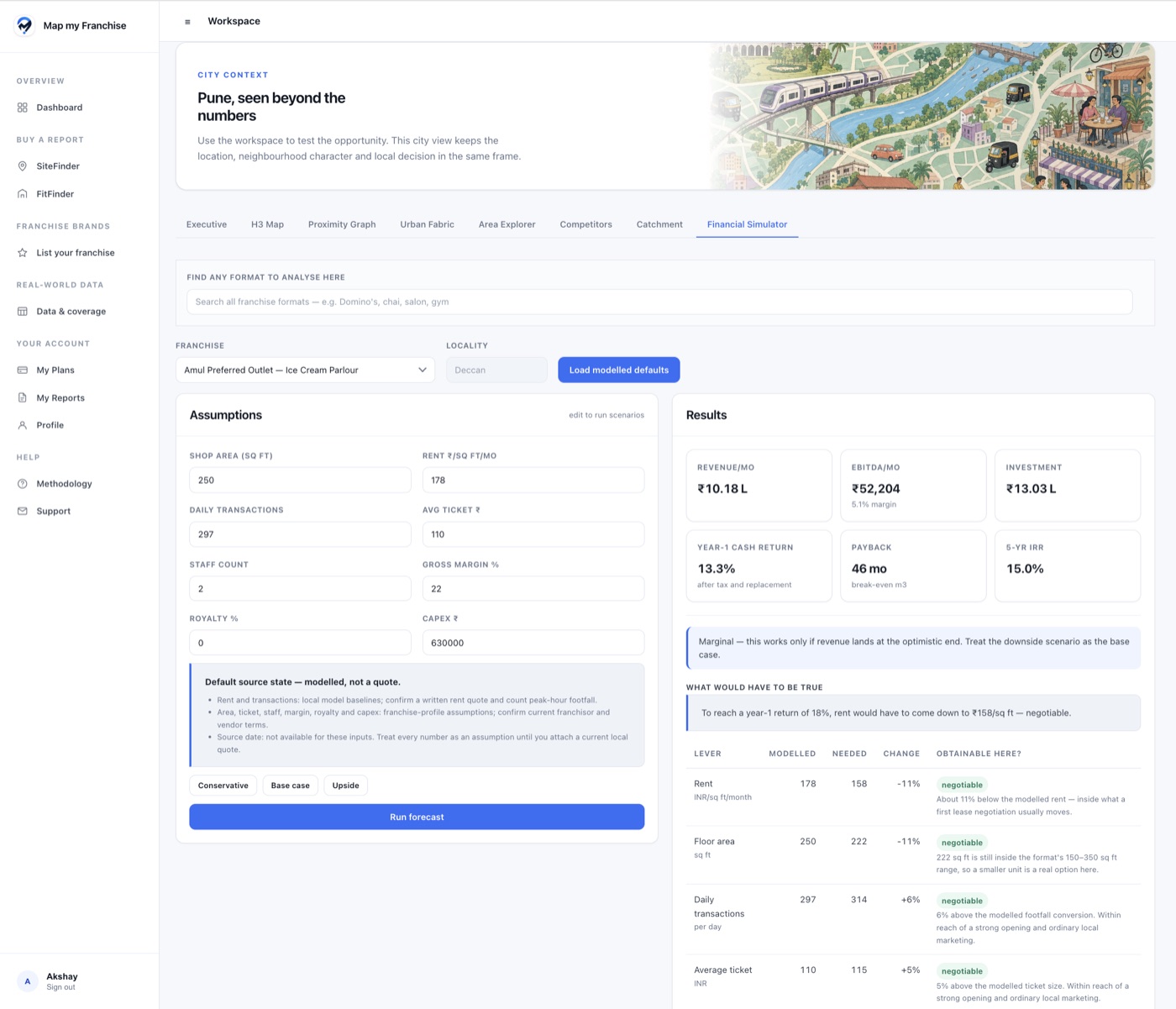Click the Methodology help icon
The image size is (1176, 1009).
(23, 484)
